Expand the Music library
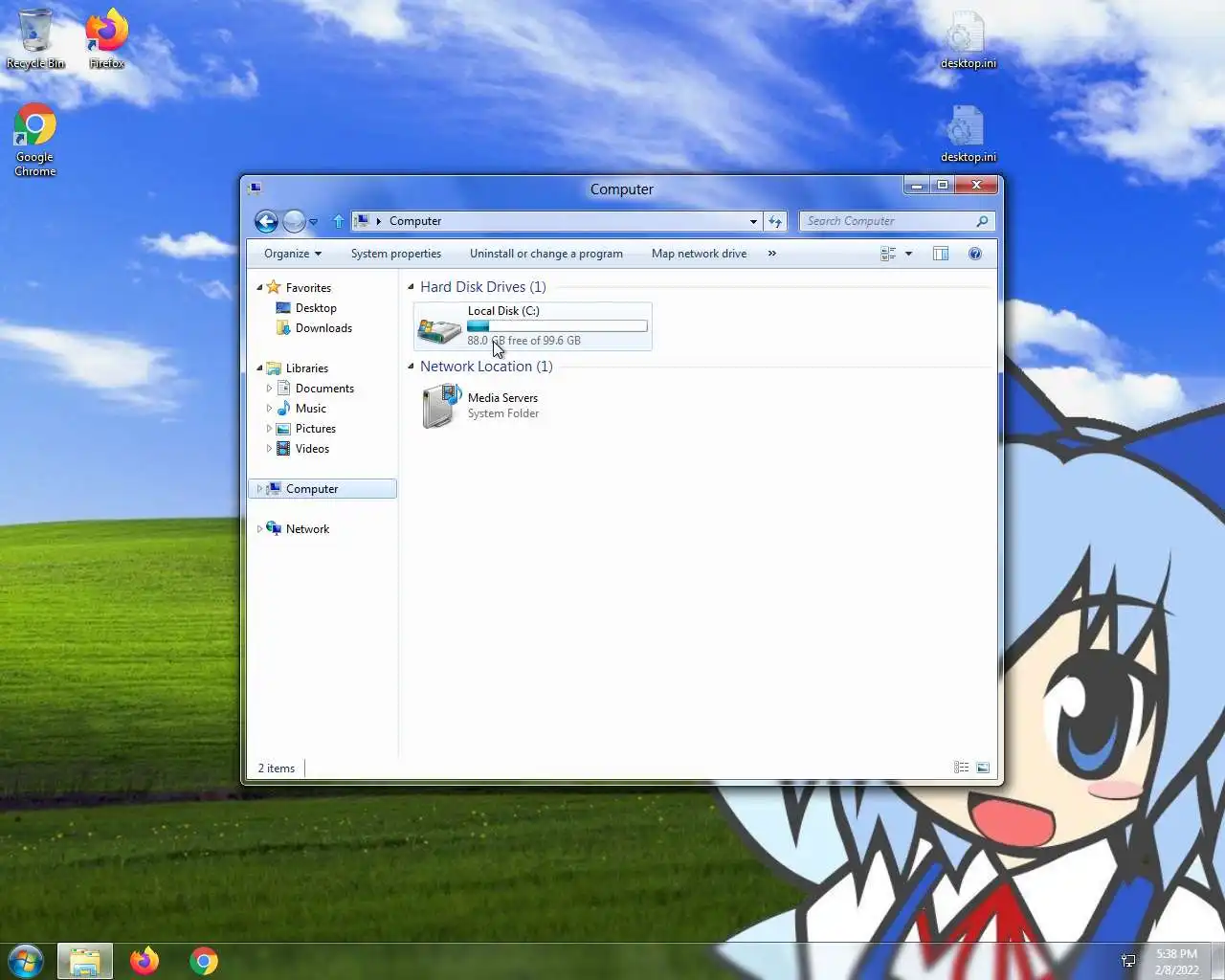This screenshot has height=980, width=1225. point(269,409)
